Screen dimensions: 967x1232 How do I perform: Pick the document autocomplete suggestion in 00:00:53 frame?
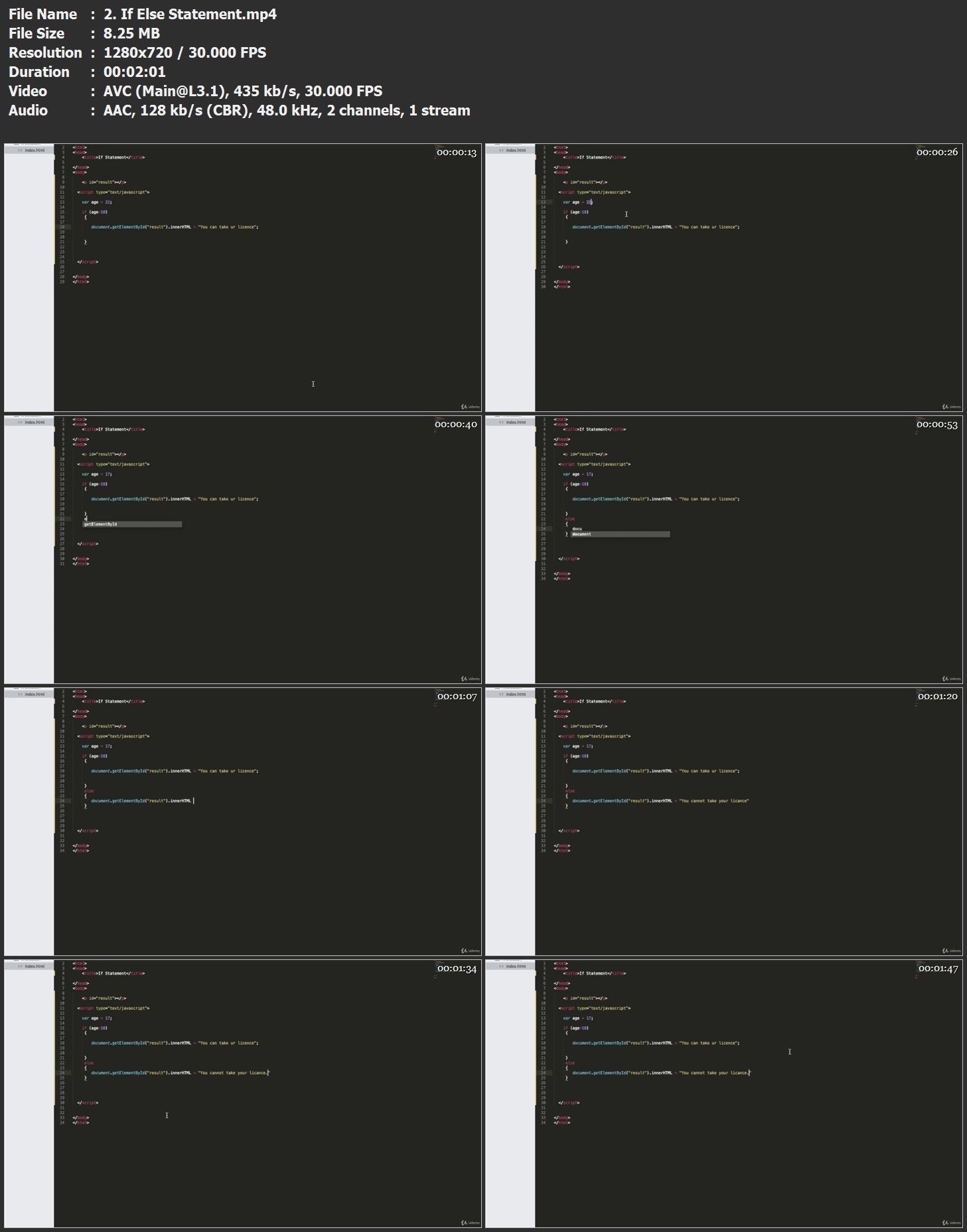pyautogui.click(x=620, y=534)
